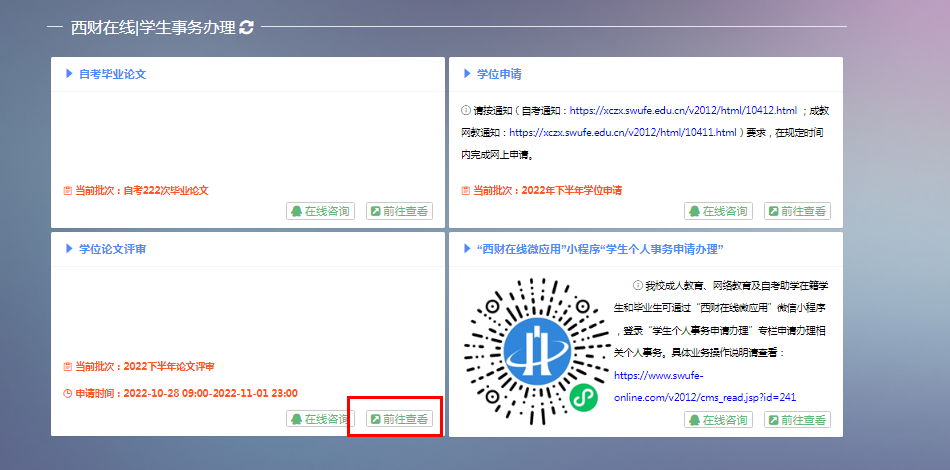Expand the 学位申请 card triangle

pyautogui.click(x=467, y=74)
